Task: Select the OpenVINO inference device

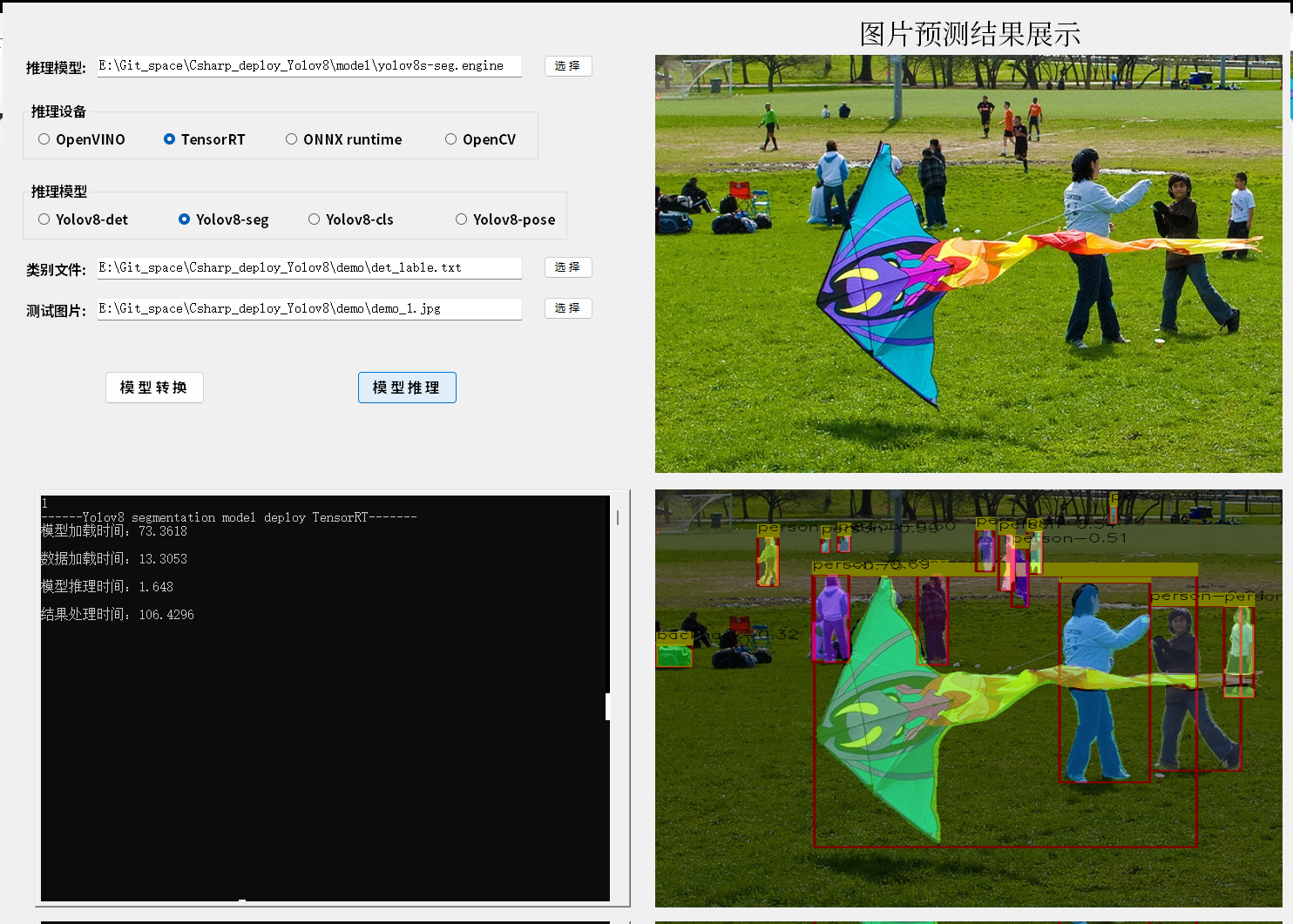Action: [82, 139]
